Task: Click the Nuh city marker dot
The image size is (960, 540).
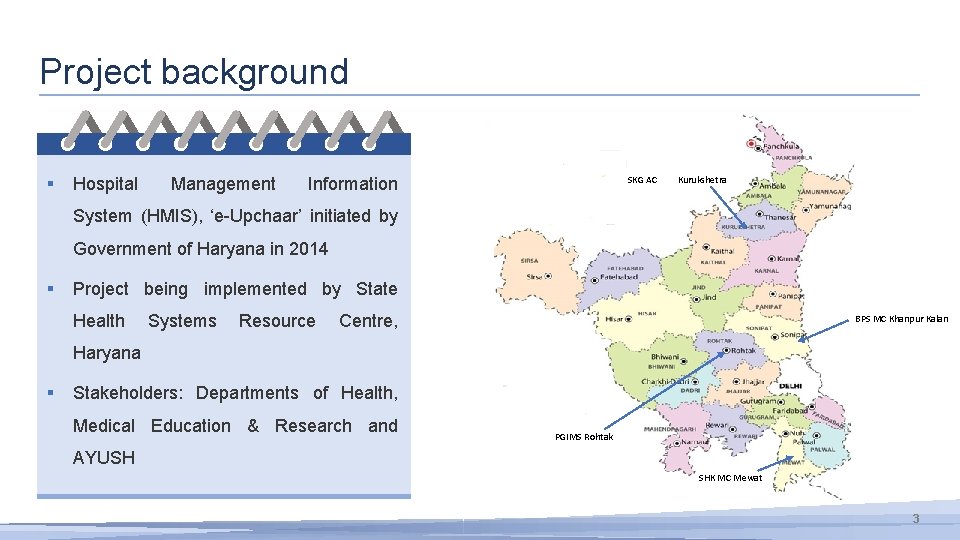Action: pos(786,433)
